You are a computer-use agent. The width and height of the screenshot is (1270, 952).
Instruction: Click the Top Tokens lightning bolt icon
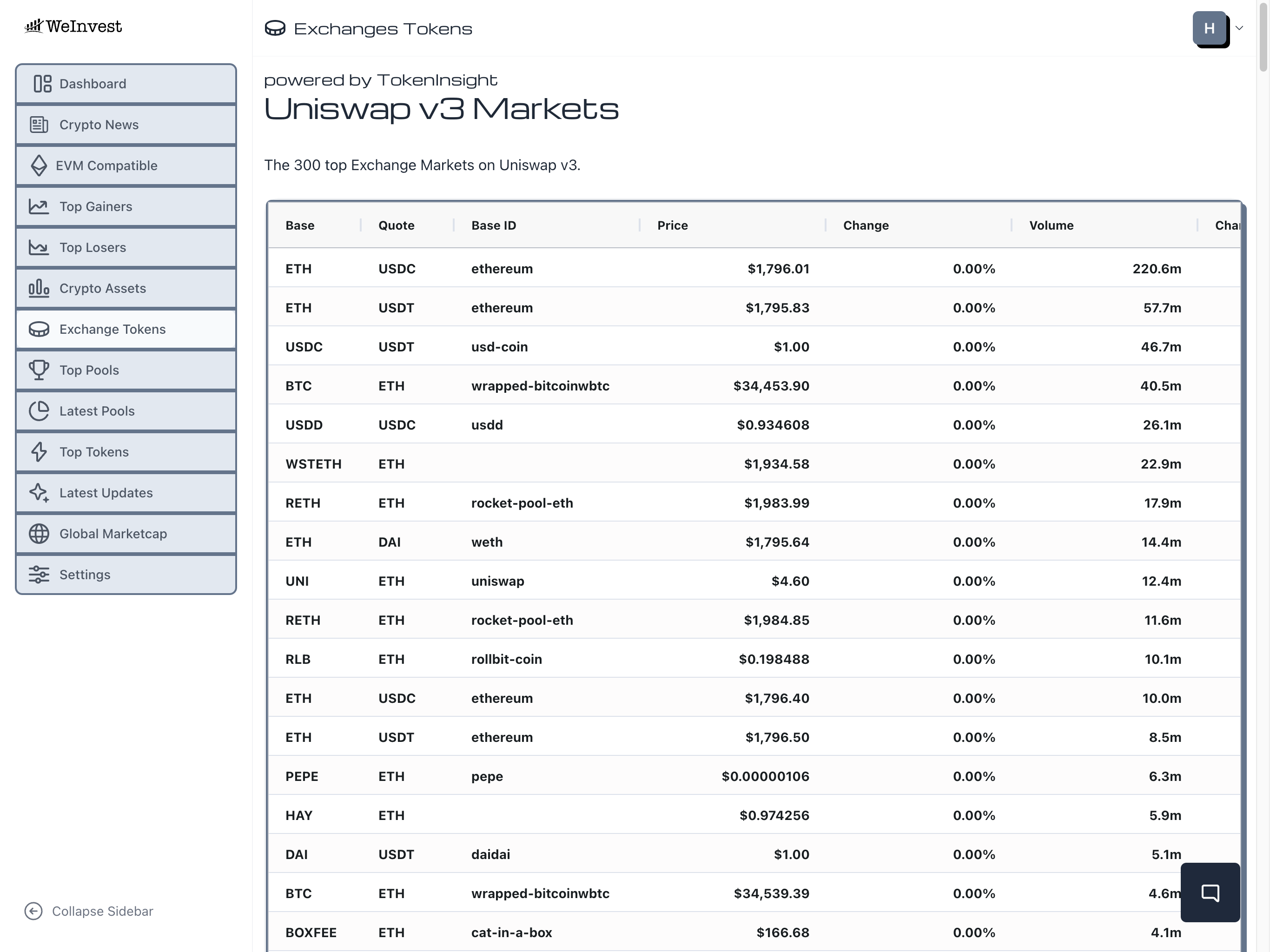click(x=39, y=452)
